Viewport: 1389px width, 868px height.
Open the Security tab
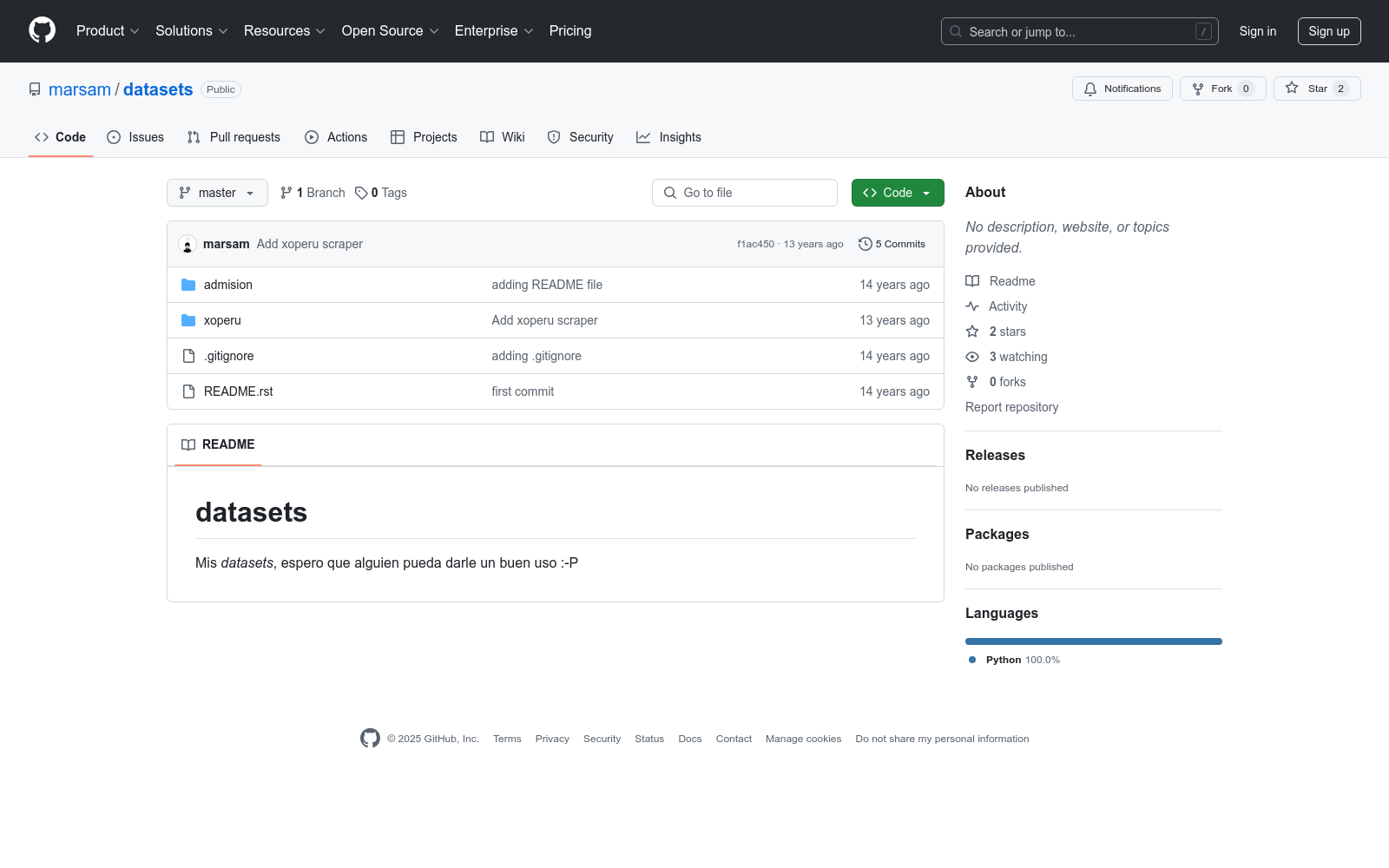[580, 137]
